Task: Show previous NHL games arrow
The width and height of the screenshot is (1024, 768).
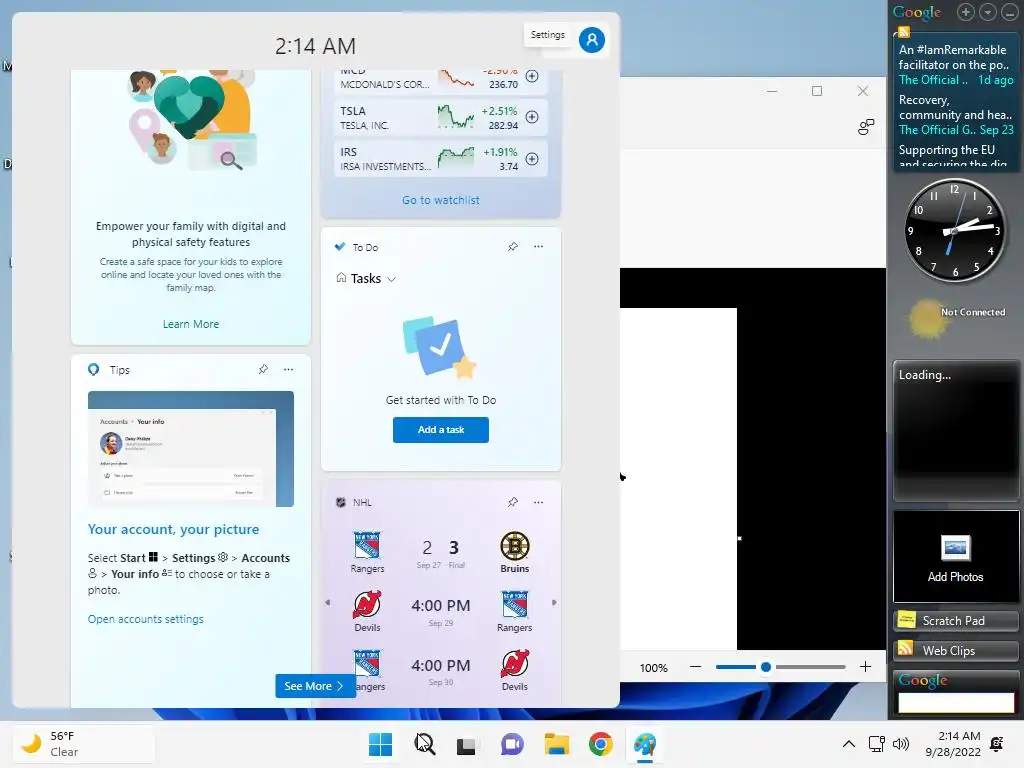Action: [x=328, y=603]
